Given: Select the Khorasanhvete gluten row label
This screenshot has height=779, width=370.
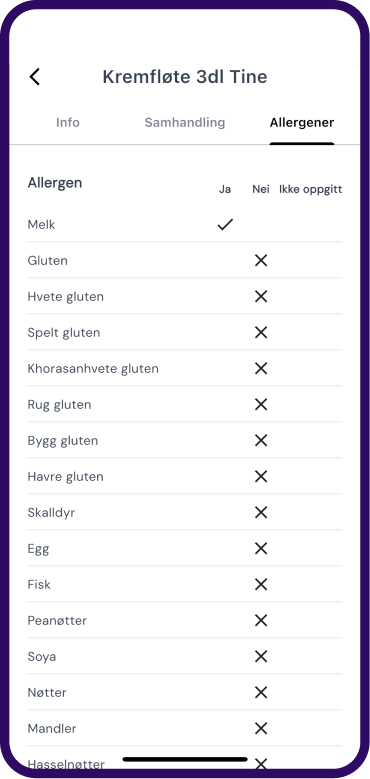Looking at the screenshot, I should 93,369.
